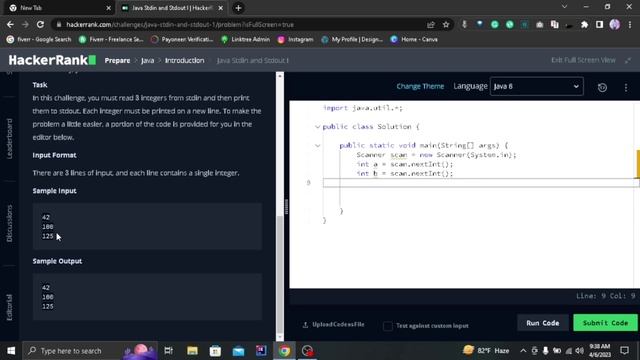Toggle the browser side panel icon
Image resolution: width=640 pixels, height=360 pixels.
tap(599, 24)
